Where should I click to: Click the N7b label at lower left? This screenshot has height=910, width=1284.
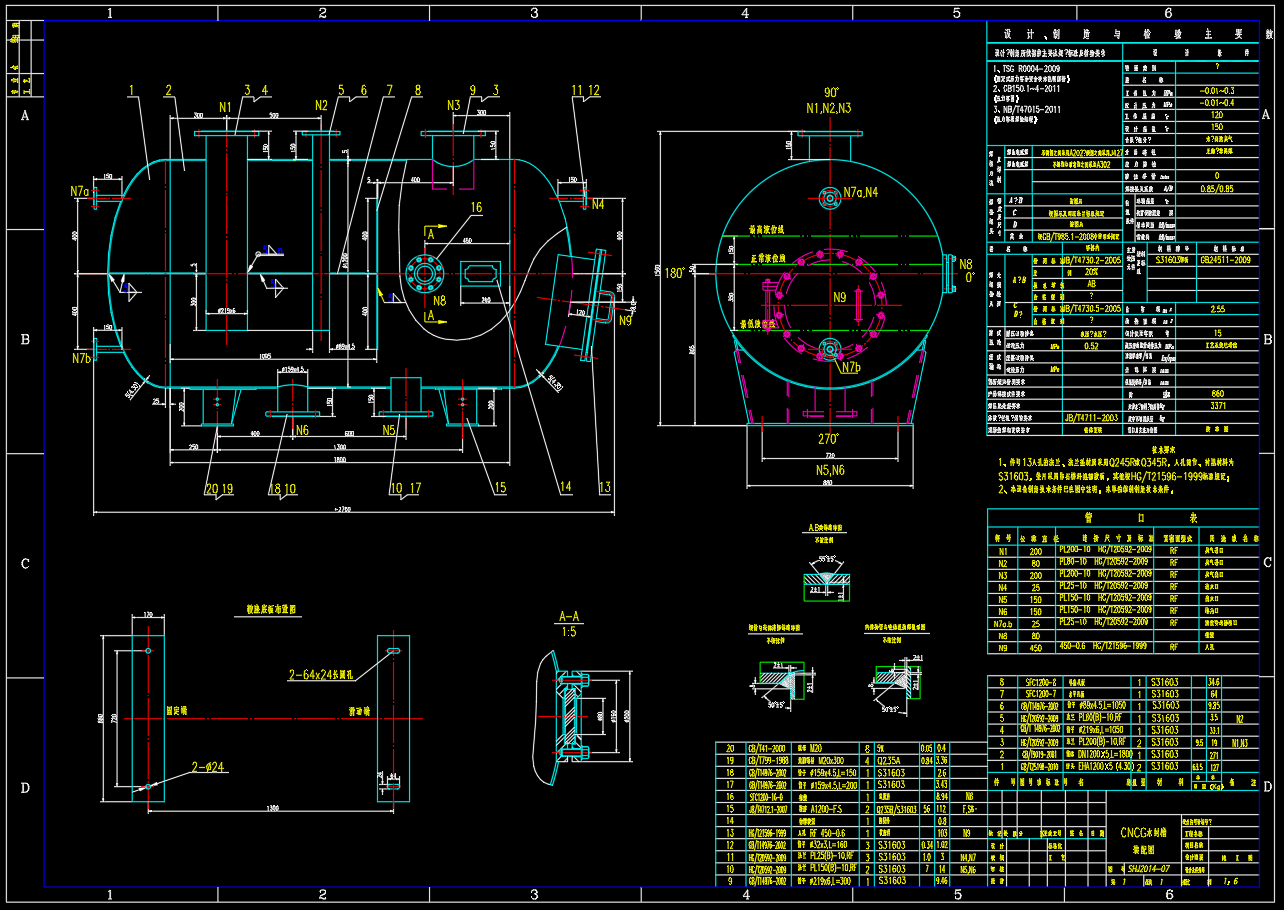point(81,357)
